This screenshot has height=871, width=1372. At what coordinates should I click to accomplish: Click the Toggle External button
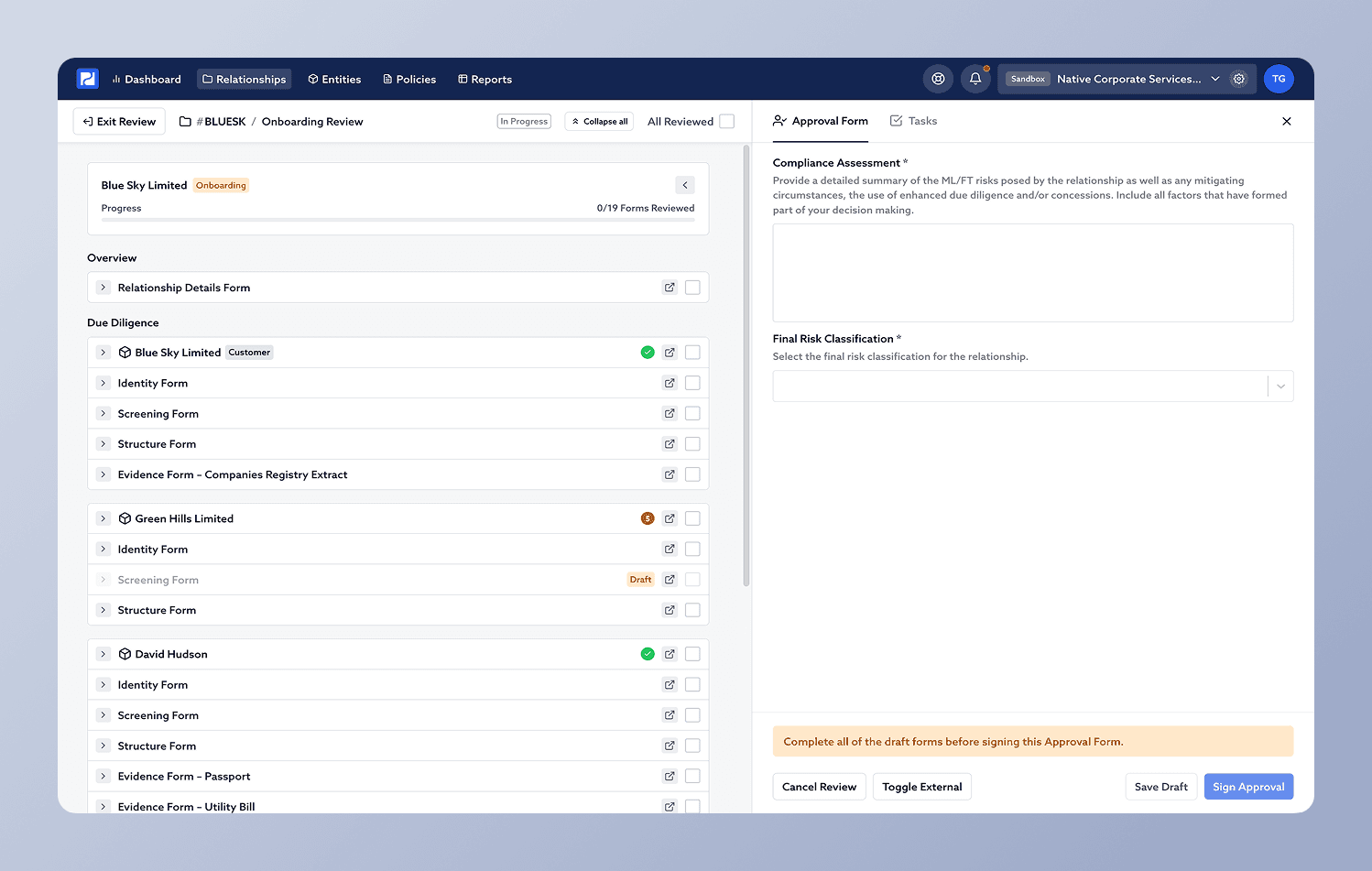pos(922,787)
